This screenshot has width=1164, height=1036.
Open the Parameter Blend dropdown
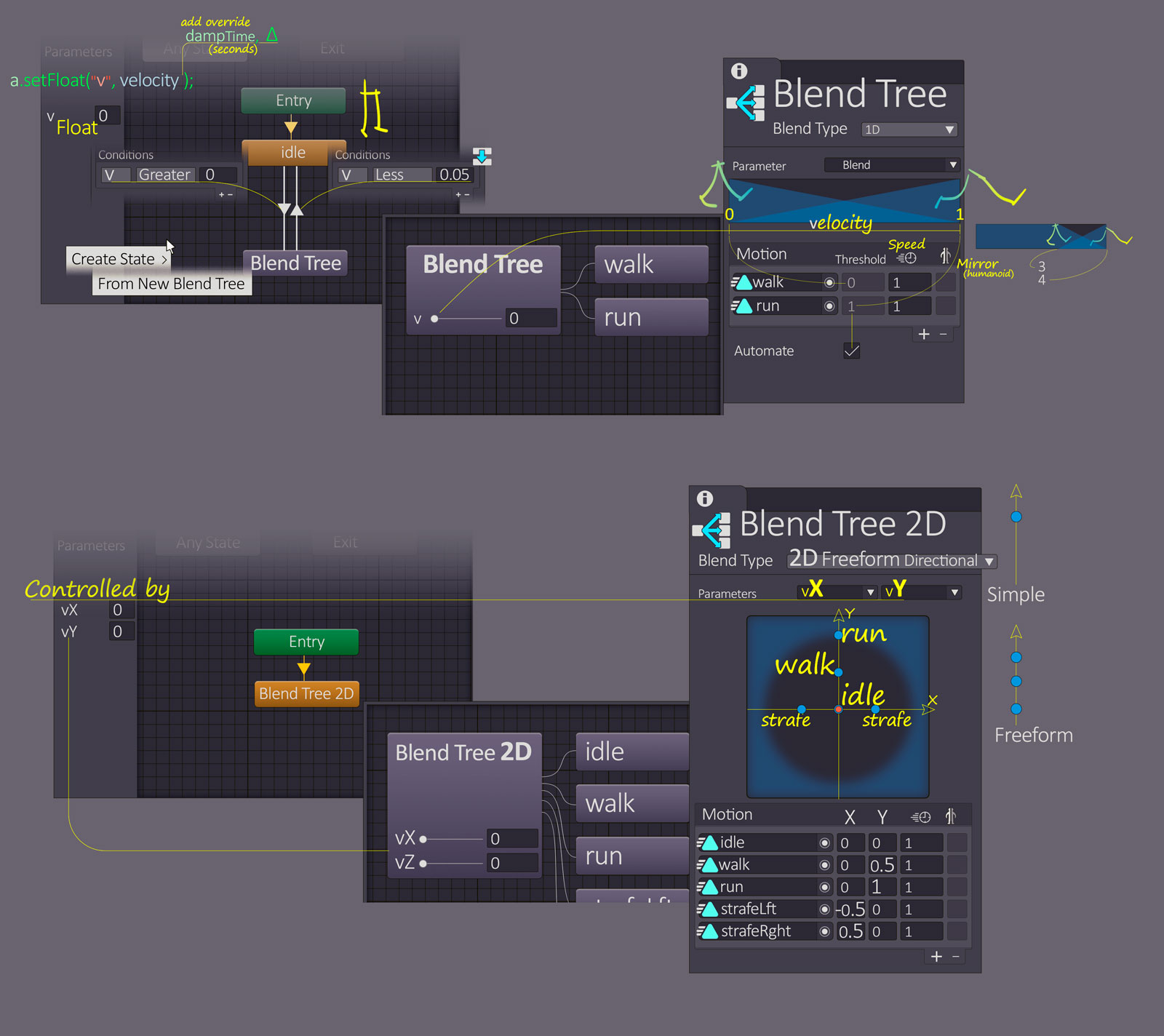coord(892,165)
